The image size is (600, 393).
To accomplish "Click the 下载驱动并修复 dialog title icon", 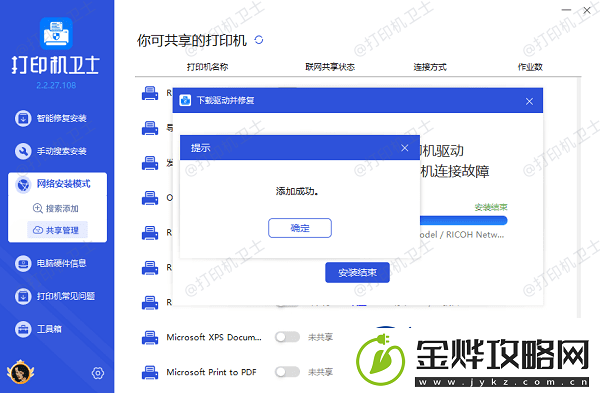I will [x=185, y=100].
